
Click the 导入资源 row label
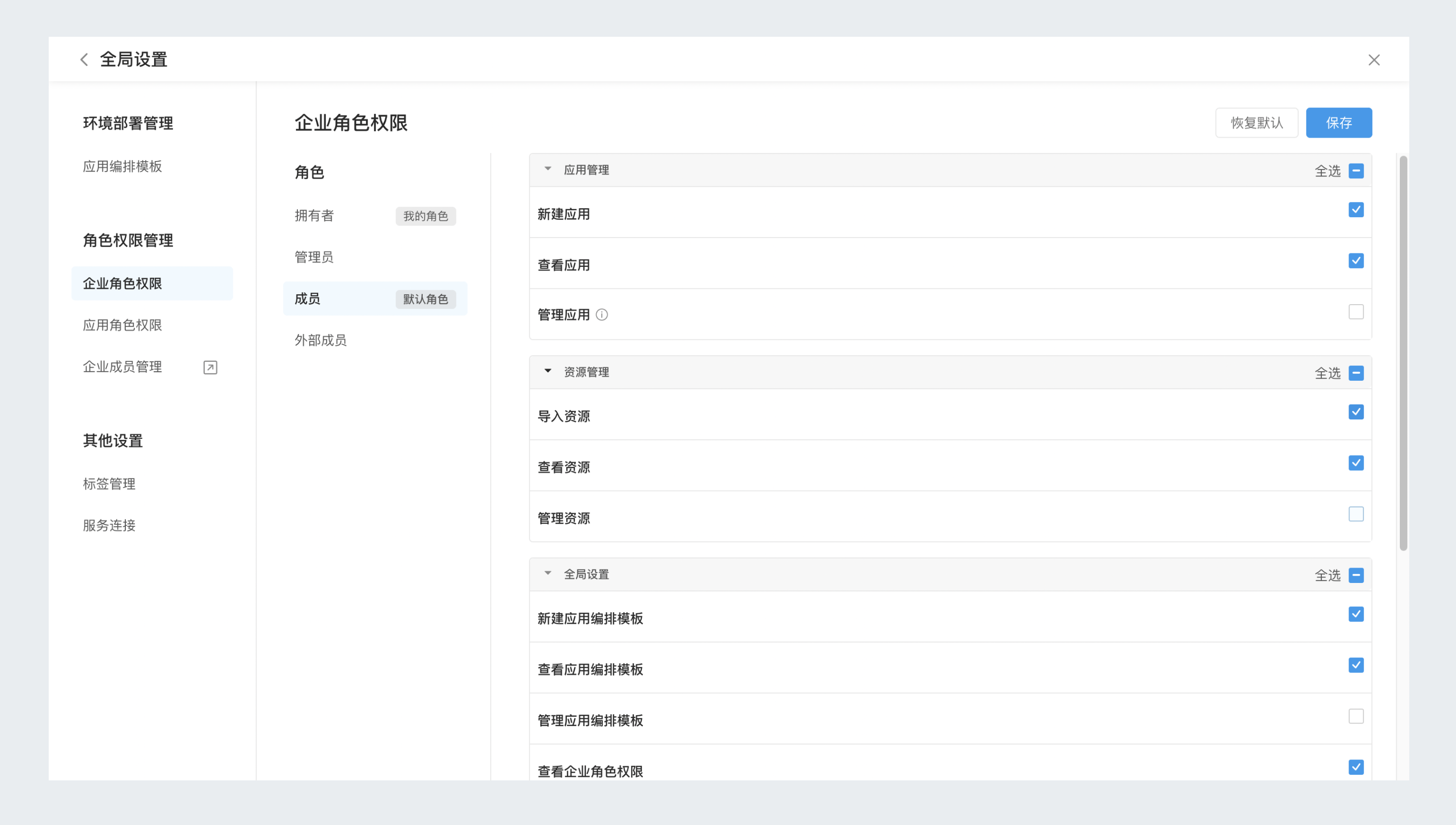tap(564, 416)
